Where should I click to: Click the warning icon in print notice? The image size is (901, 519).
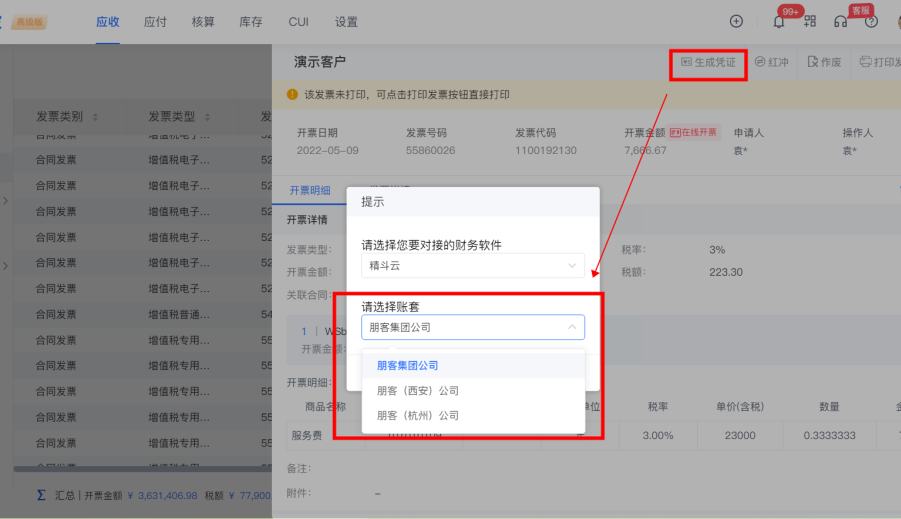[x=292, y=94]
